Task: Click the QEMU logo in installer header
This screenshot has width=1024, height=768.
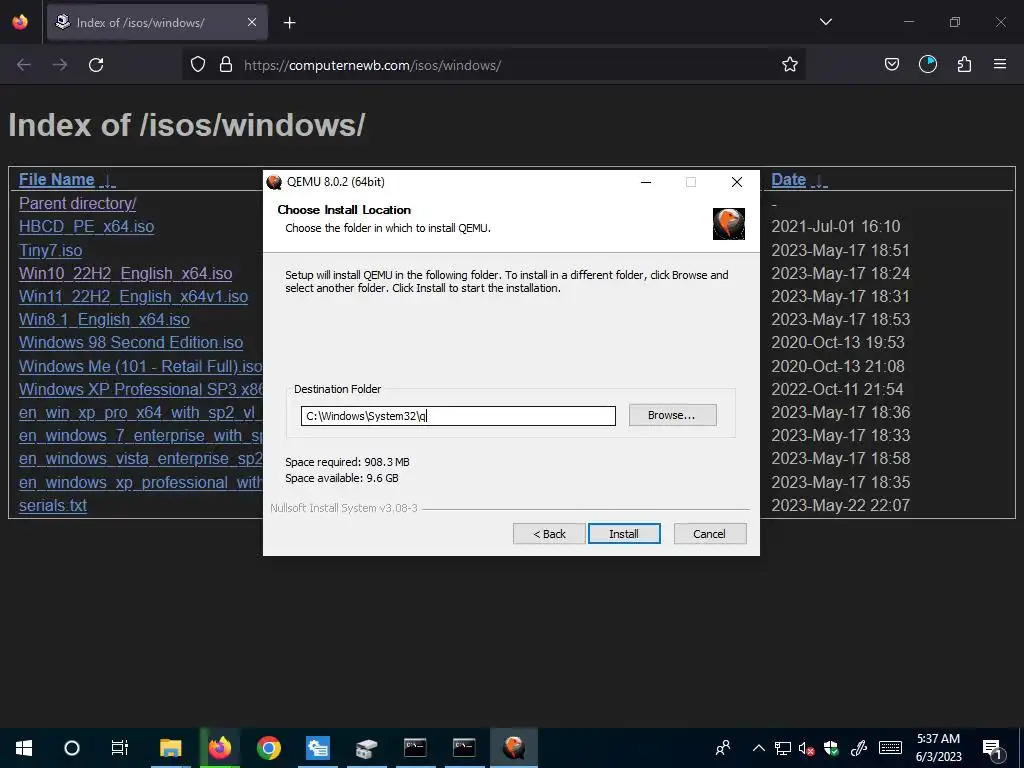Action: 728,223
